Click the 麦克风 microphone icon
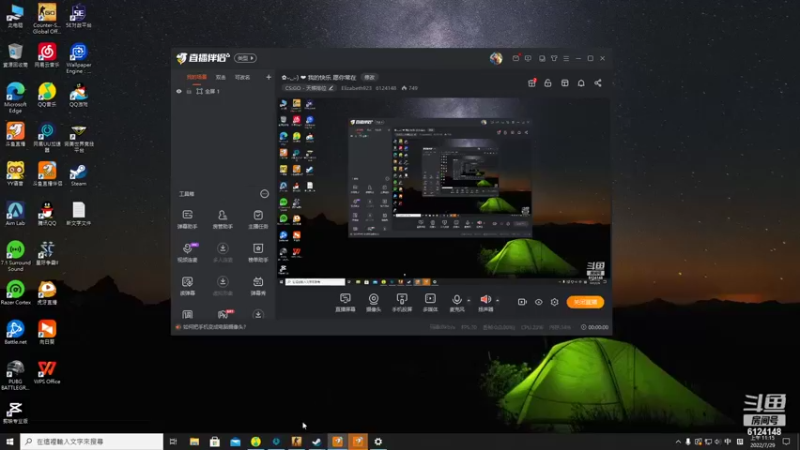This screenshot has width=800, height=450. [x=457, y=302]
